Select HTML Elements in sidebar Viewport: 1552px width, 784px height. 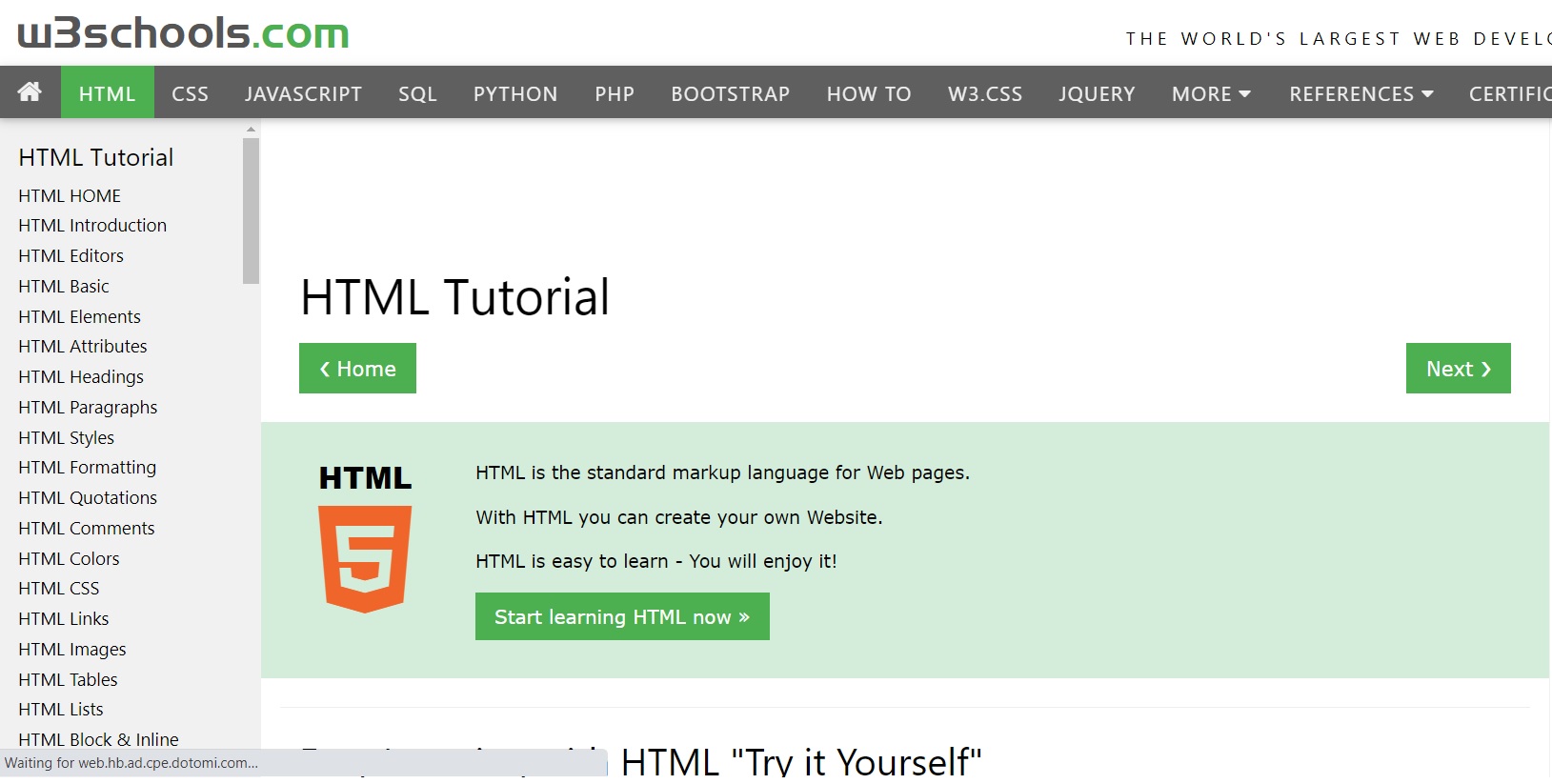click(79, 316)
